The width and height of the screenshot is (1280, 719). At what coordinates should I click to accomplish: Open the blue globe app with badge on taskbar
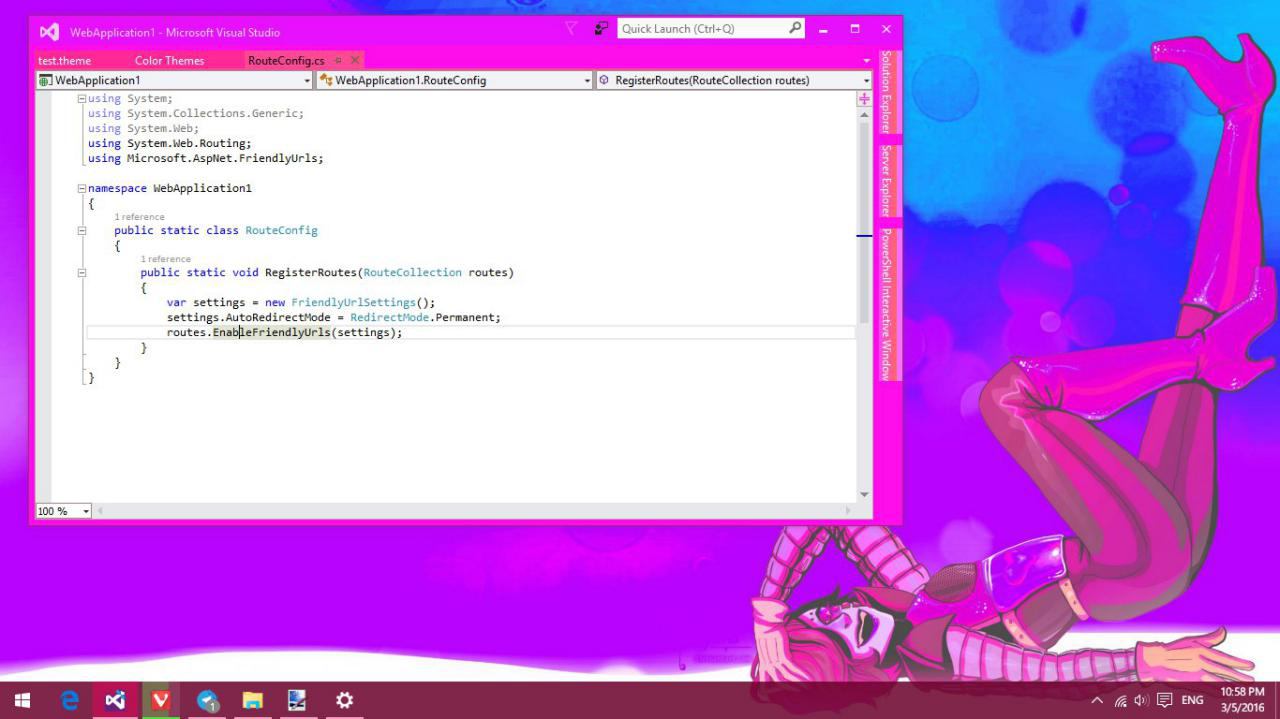207,700
